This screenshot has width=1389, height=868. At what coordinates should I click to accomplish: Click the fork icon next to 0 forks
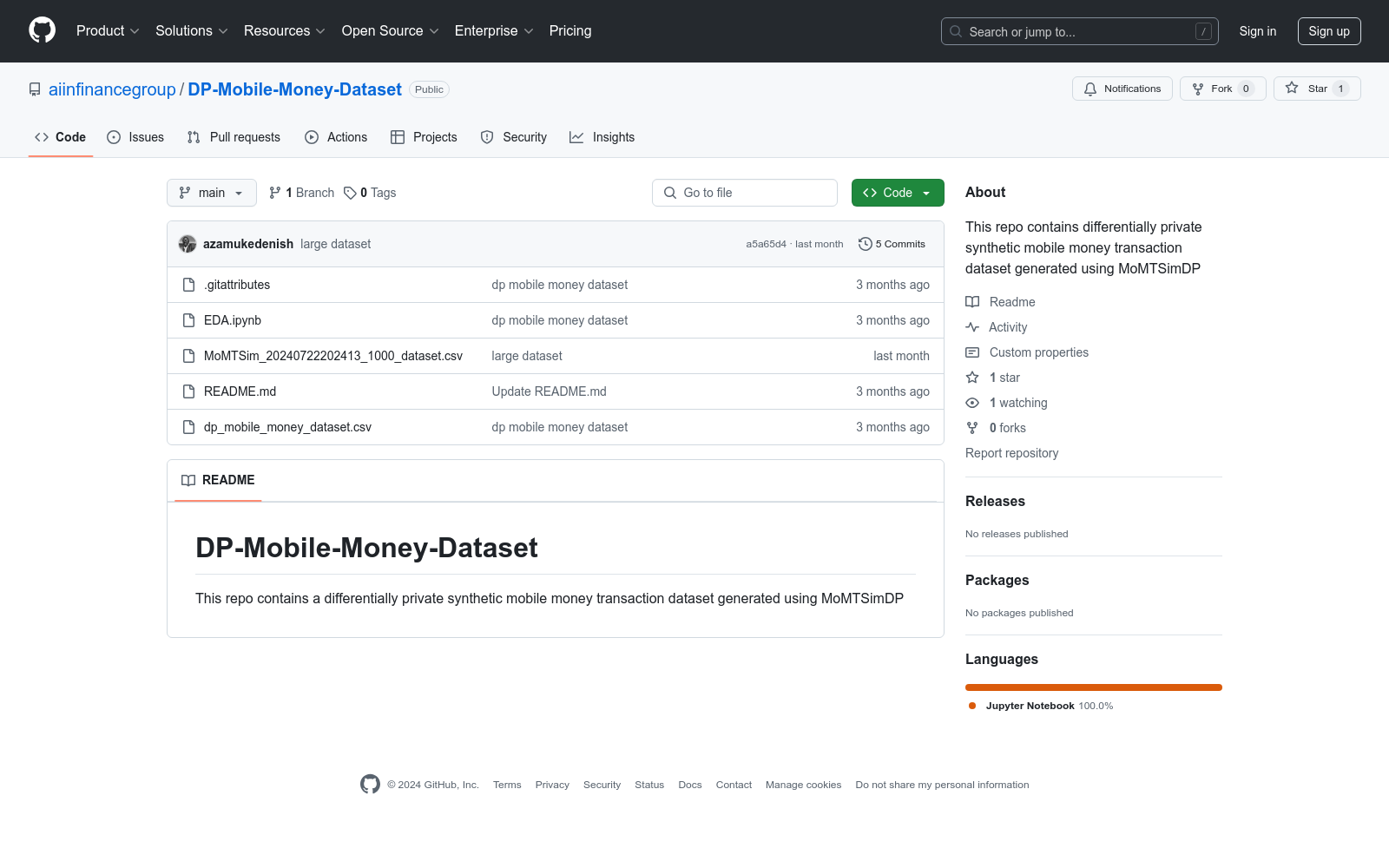tap(972, 428)
